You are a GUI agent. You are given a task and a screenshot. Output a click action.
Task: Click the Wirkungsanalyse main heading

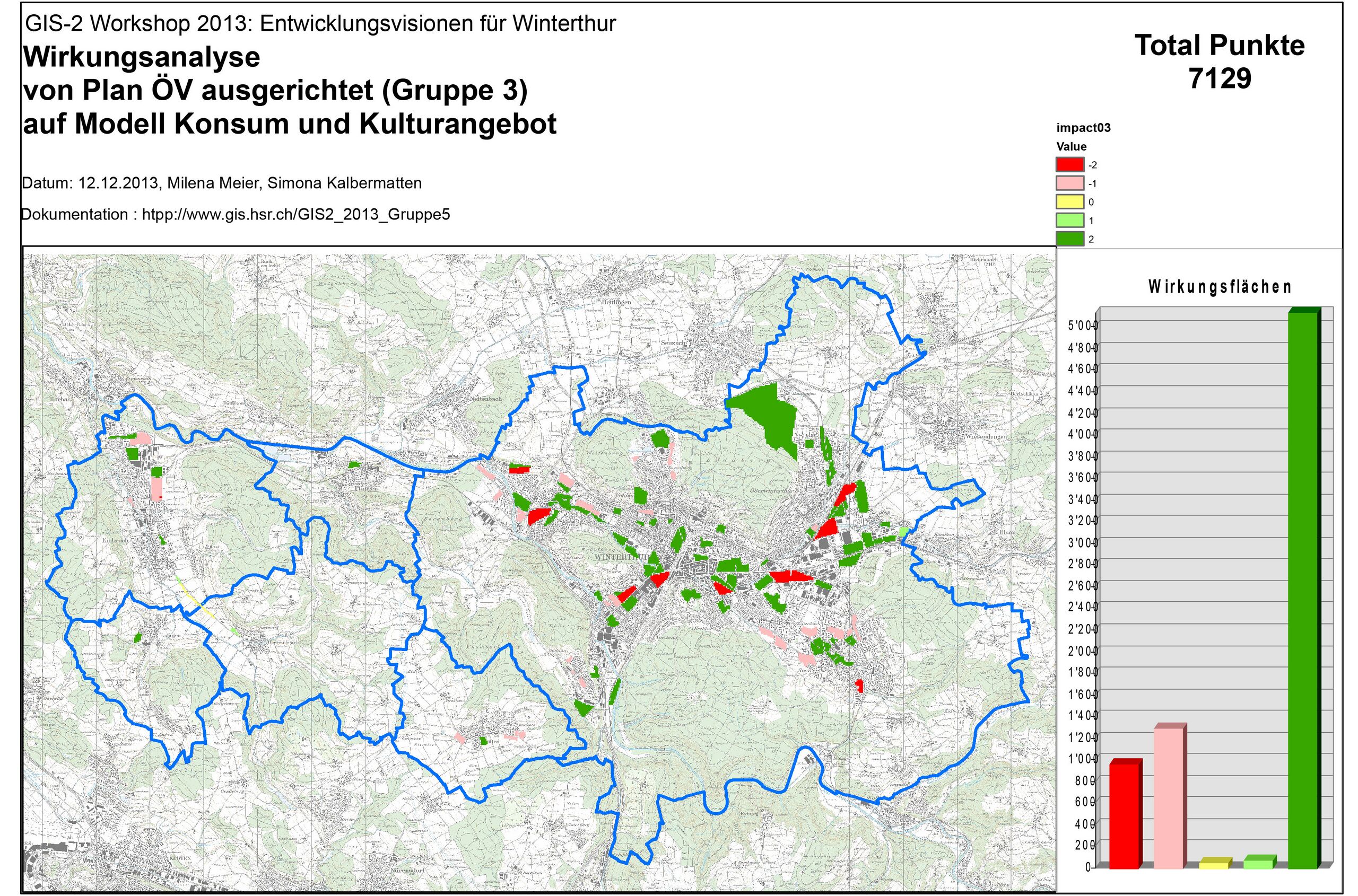141,57
